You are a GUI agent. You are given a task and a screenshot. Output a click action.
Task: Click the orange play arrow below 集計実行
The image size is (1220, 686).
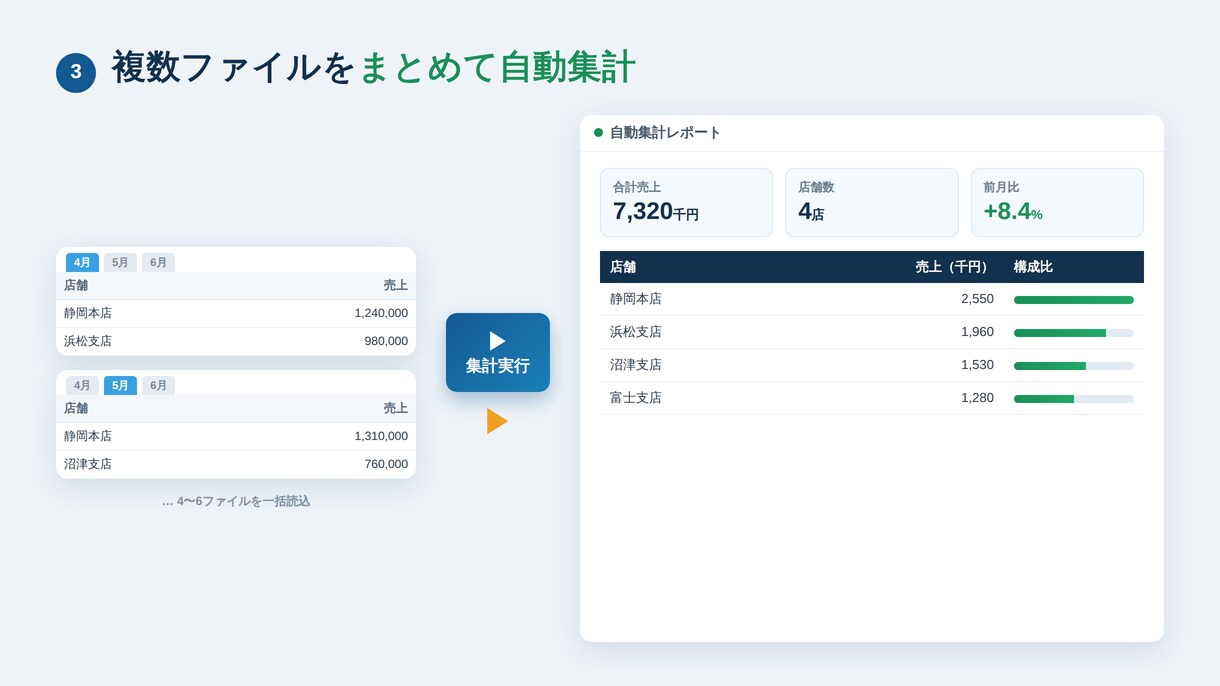[x=497, y=421]
